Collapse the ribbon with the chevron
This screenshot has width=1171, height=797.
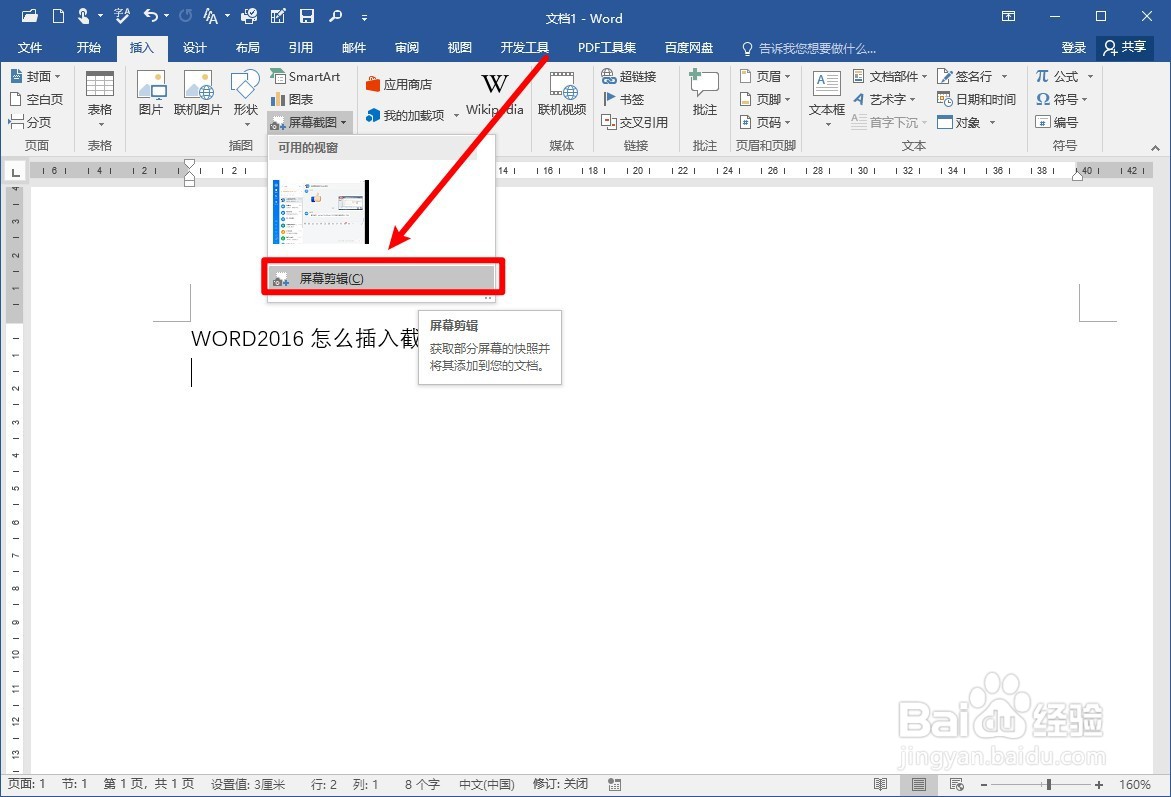pos(1154,147)
